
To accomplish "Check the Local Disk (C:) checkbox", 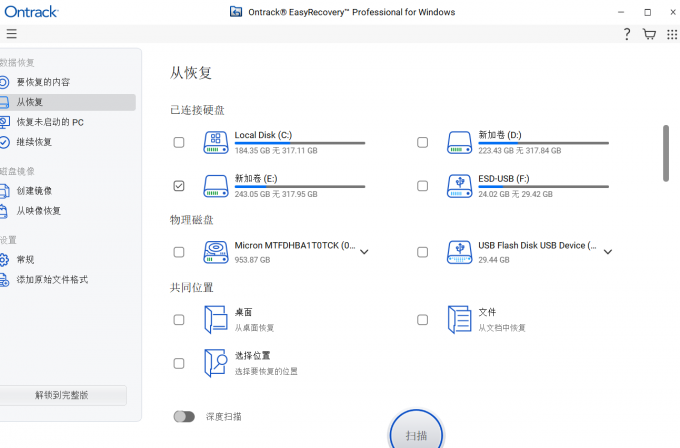I will pos(179,142).
